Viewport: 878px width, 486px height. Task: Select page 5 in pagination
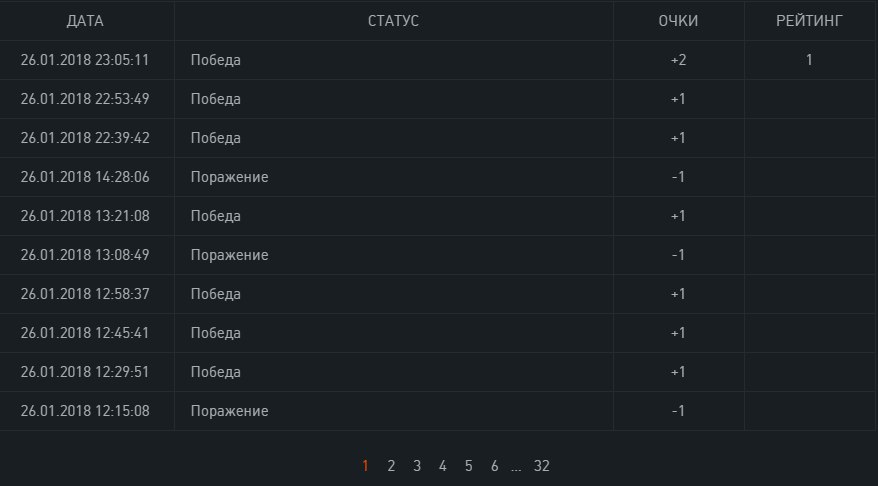(469, 466)
